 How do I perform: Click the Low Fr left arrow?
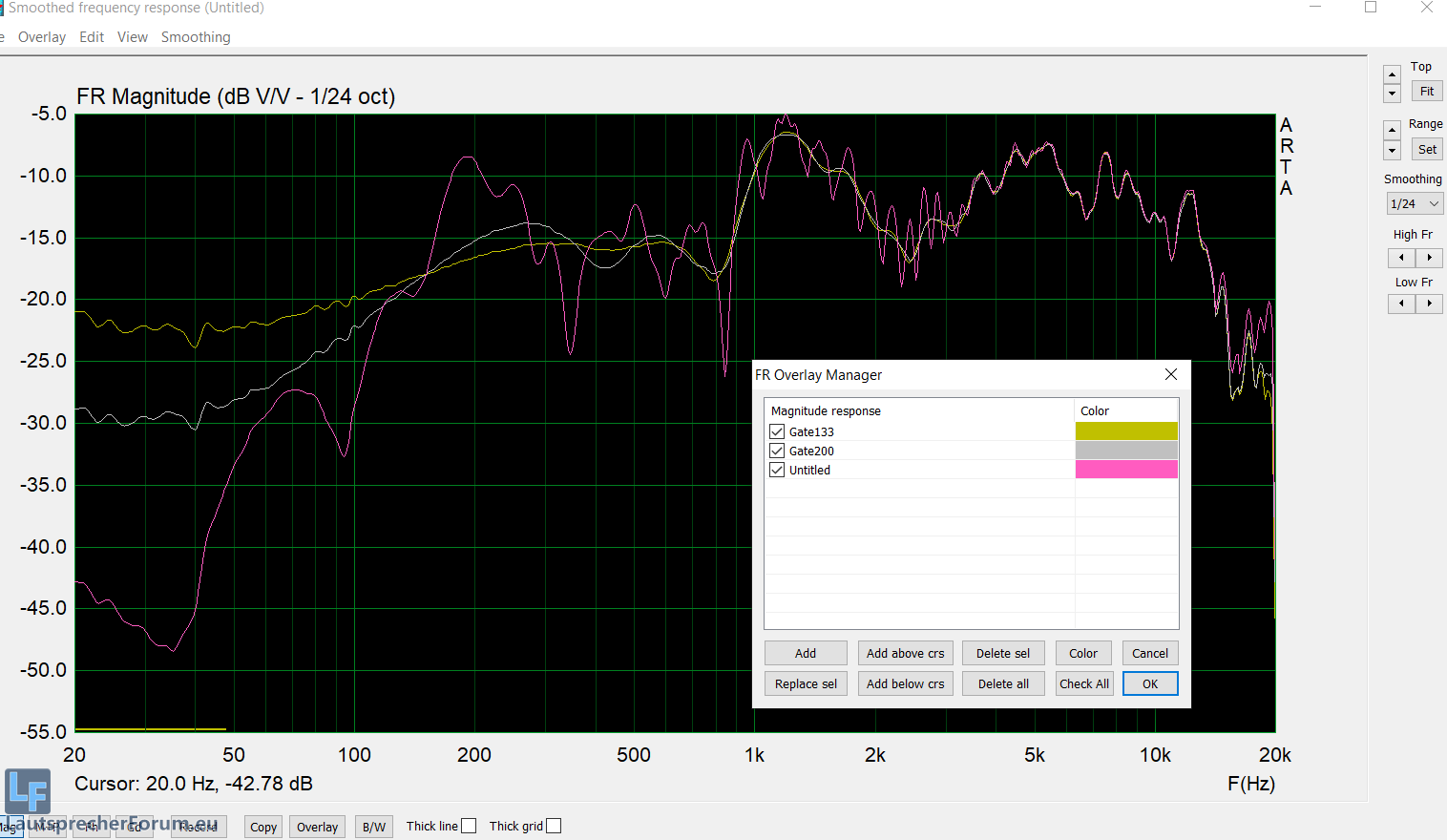[1401, 304]
